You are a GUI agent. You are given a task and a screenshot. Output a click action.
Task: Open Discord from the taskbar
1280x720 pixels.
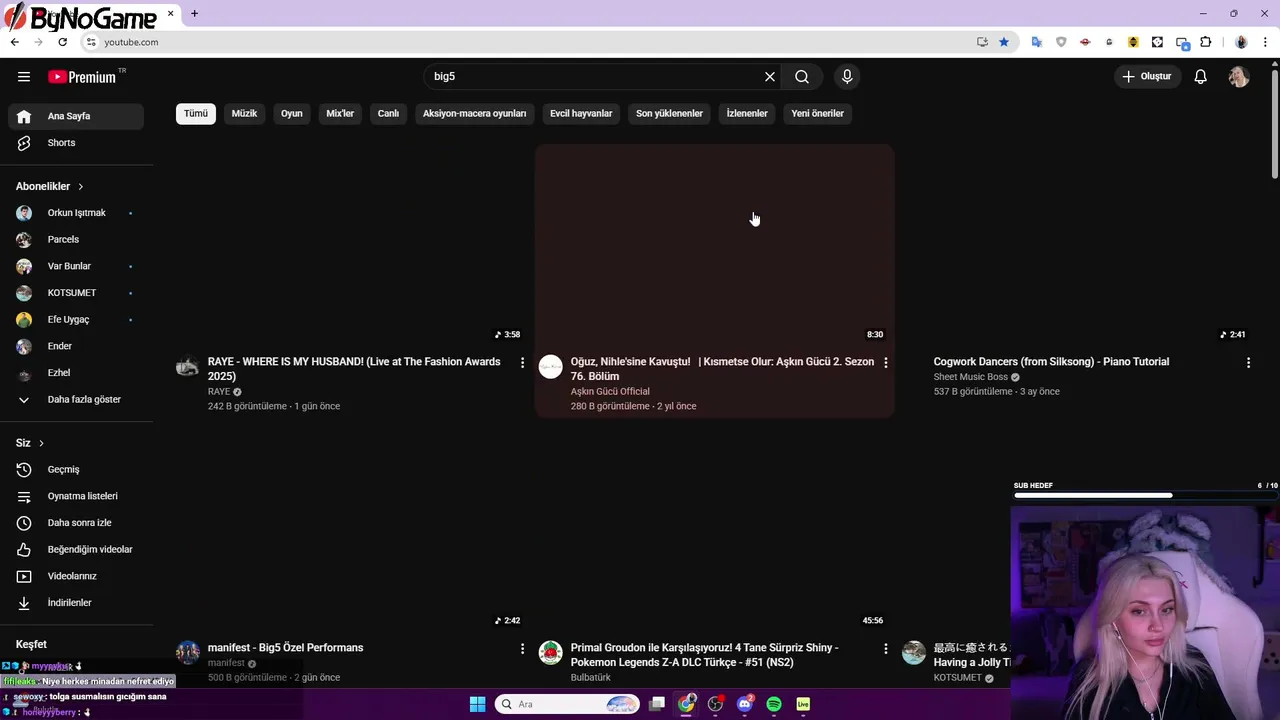[x=745, y=704]
